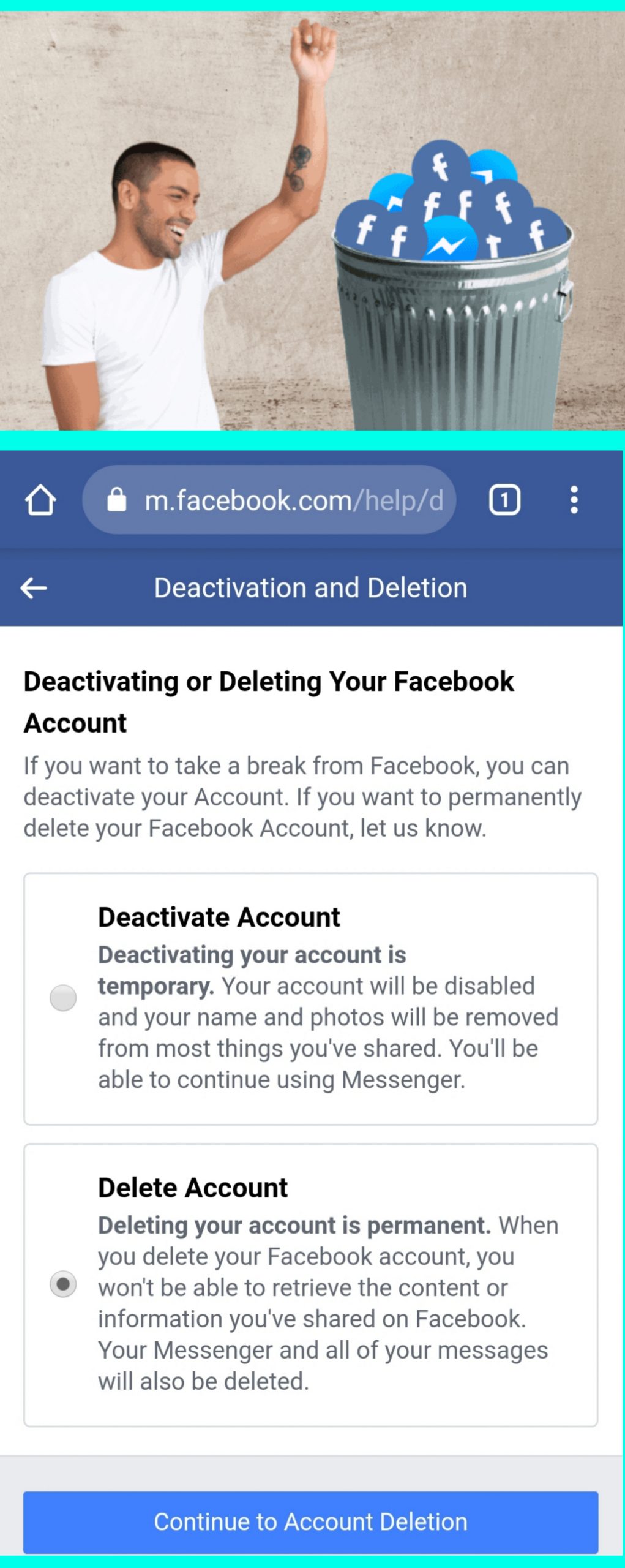Tap the raised fist of the man

click(312, 50)
